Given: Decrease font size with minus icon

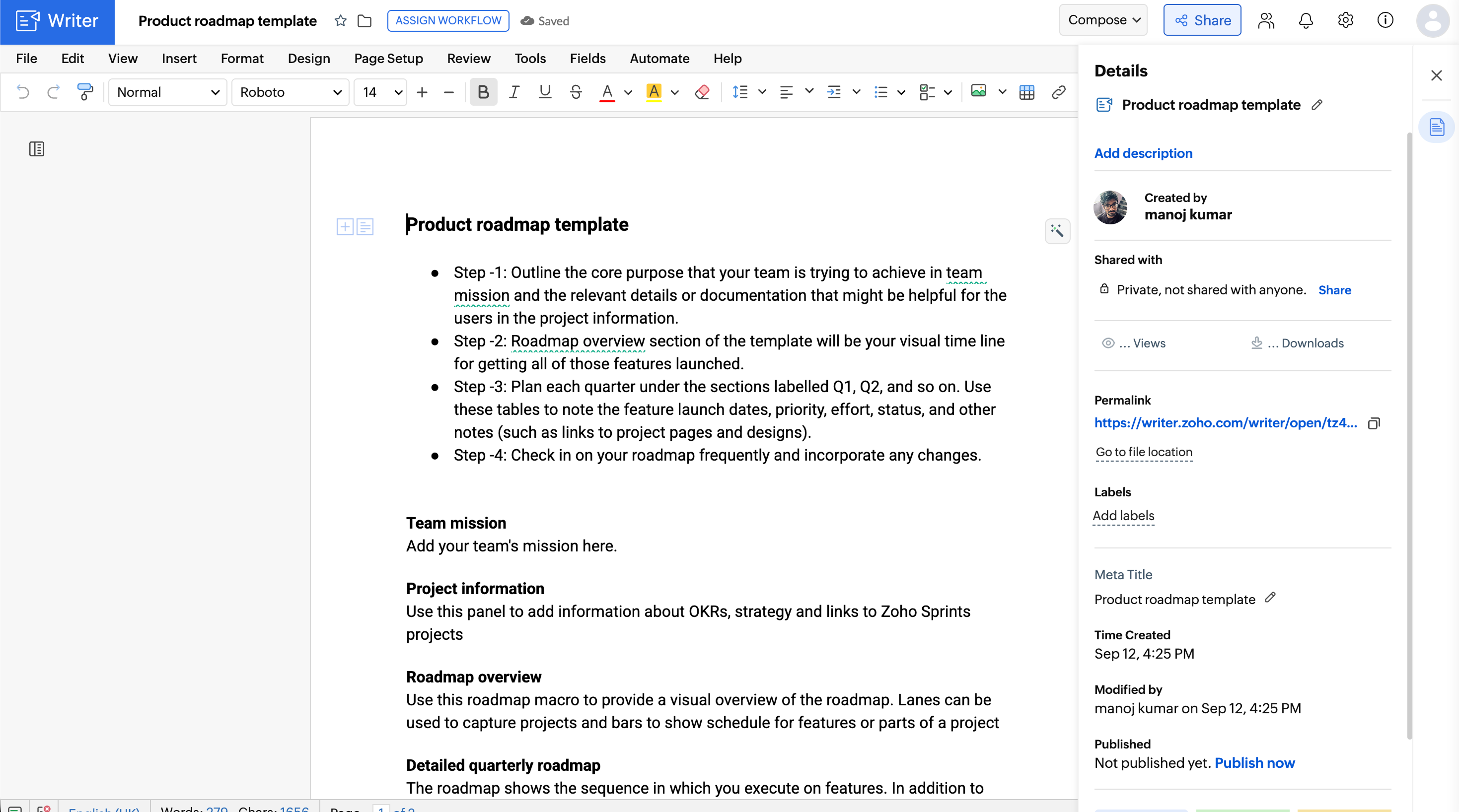Looking at the screenshot, I should click(448, 92).
